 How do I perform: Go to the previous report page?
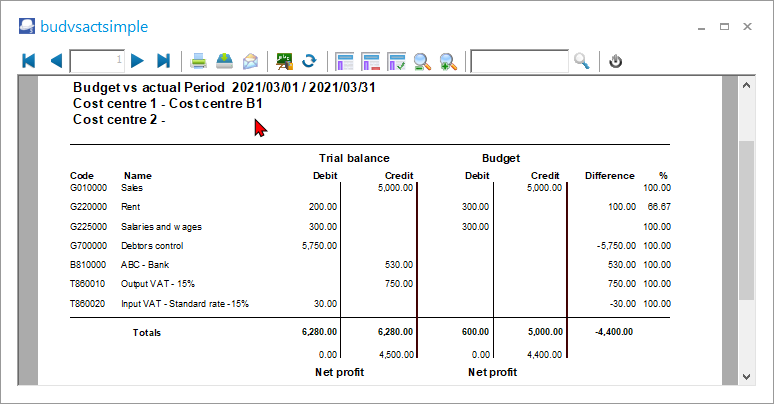point(55,61)
